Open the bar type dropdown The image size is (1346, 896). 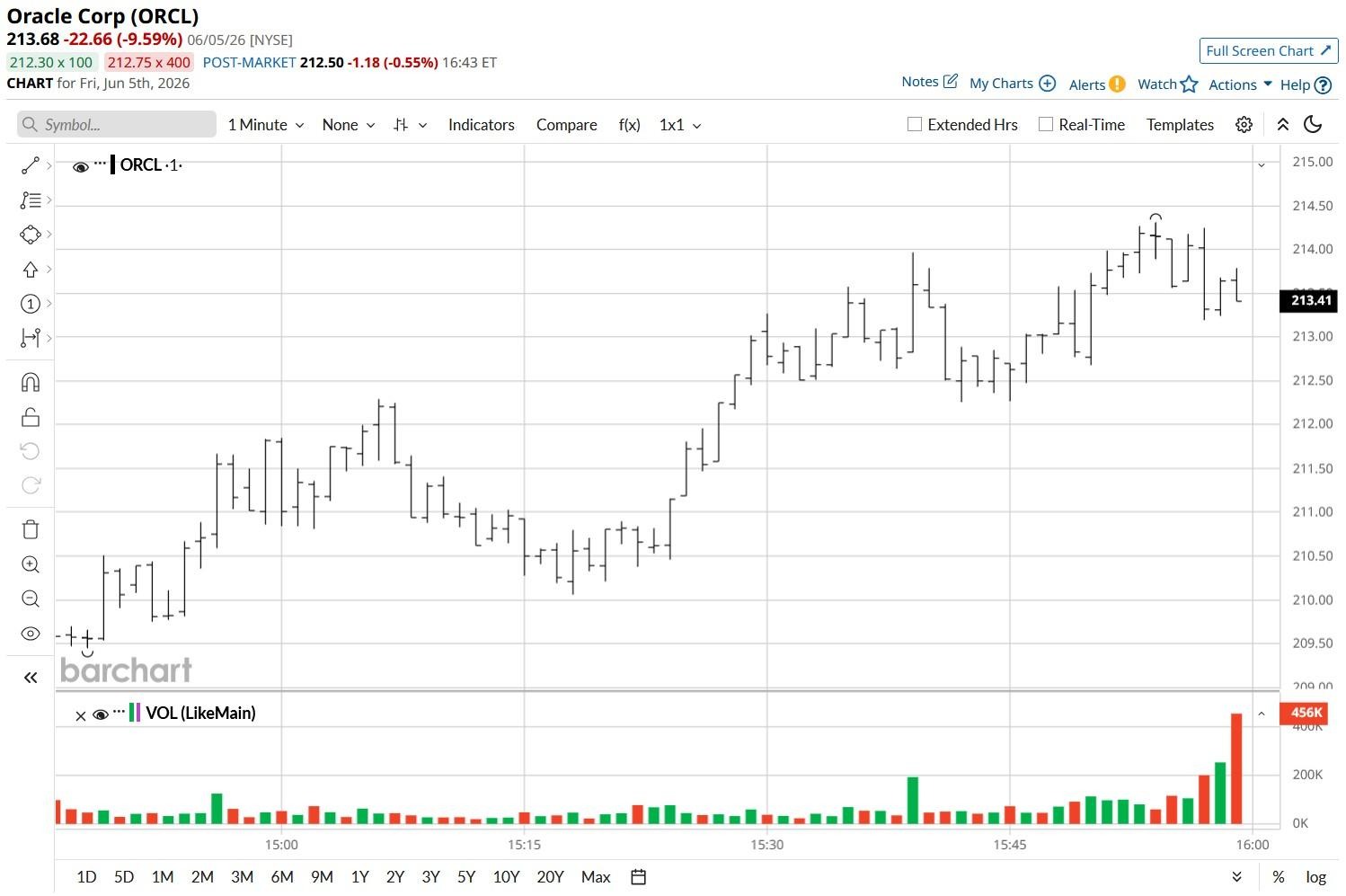(410, 125)
